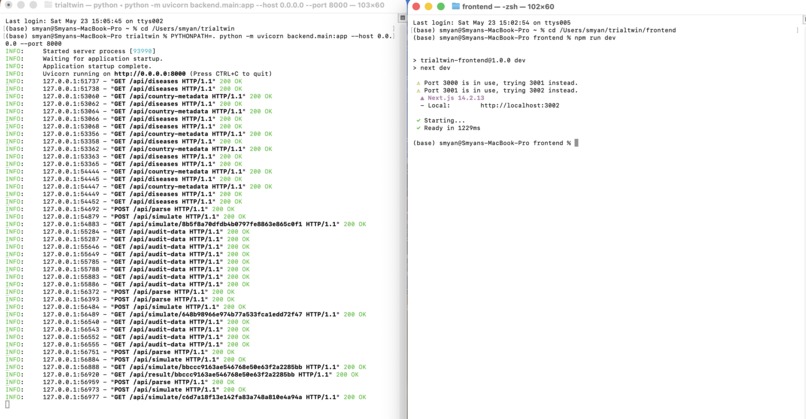Click the frontend shell prompt cursor

pyautogui.click(x=576, y=143)
